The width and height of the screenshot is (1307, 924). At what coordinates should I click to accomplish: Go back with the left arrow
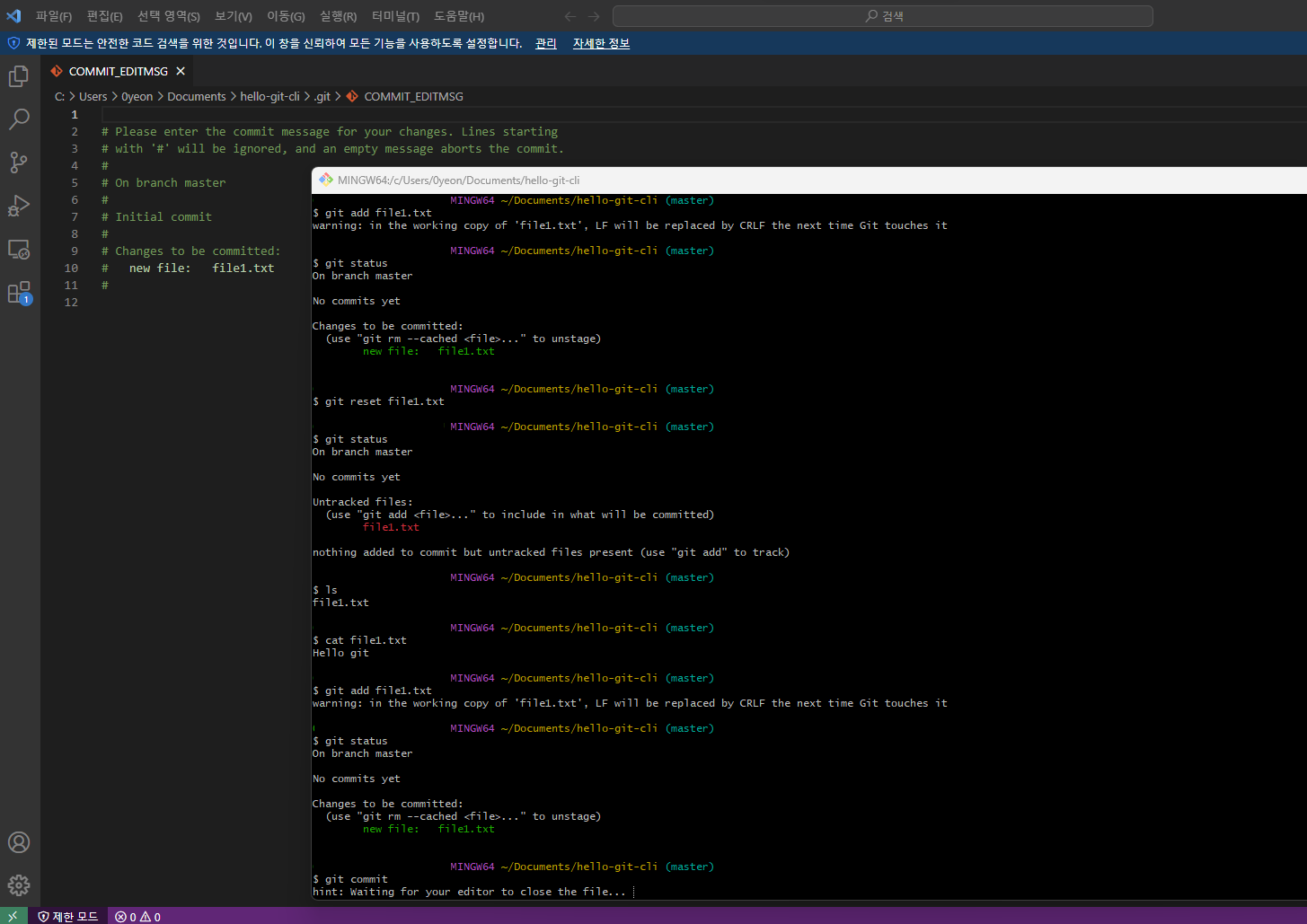[x=570, y=16]
